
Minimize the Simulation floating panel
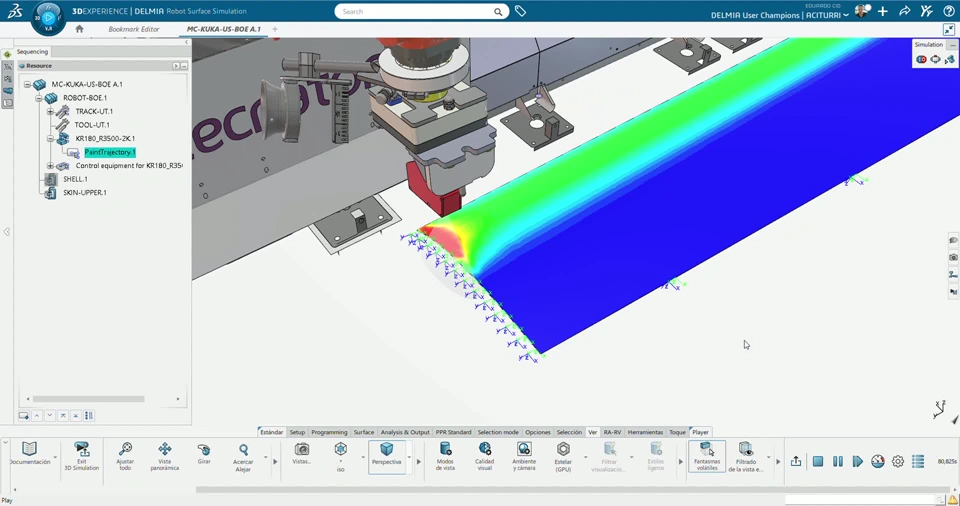[x=953, y=45]
